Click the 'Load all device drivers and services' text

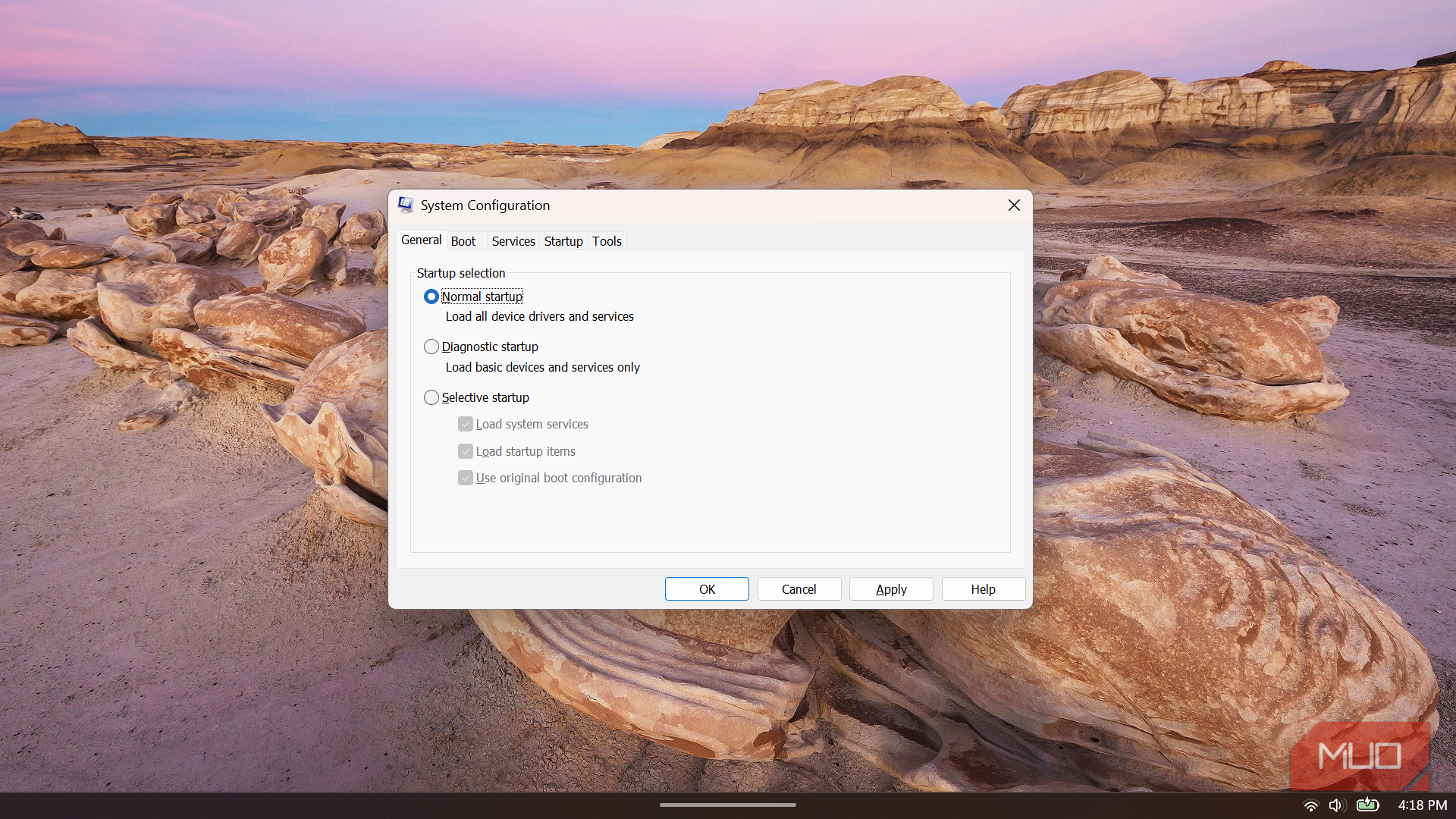click(539, 316)
